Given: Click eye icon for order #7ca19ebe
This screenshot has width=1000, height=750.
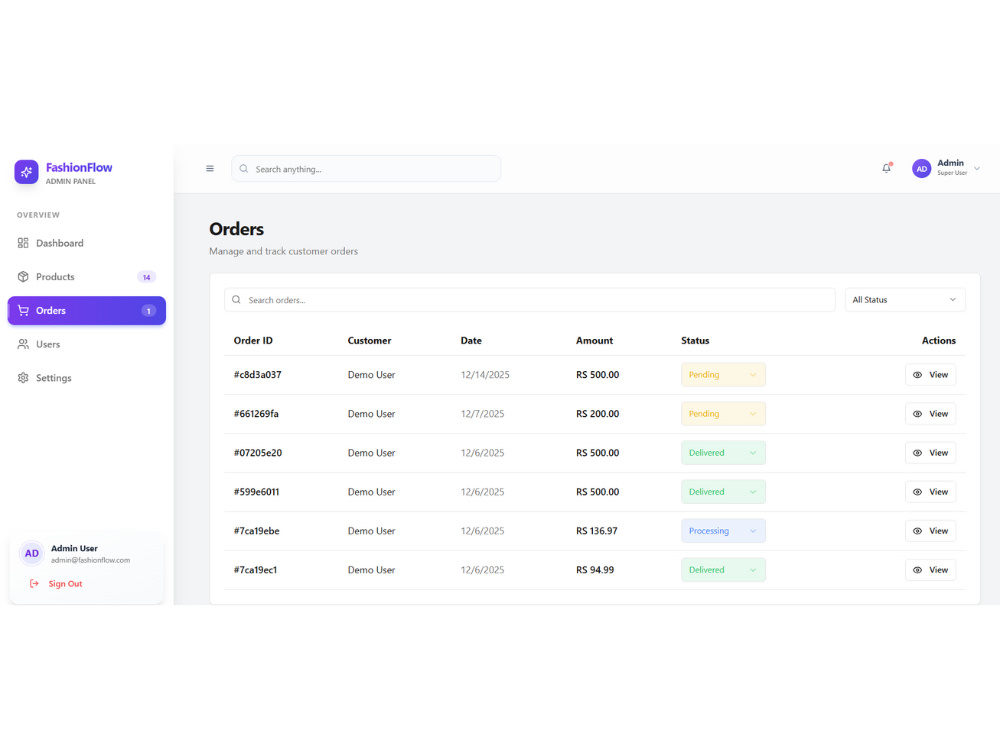Looking at the screenshot, I should coord(917,531).
